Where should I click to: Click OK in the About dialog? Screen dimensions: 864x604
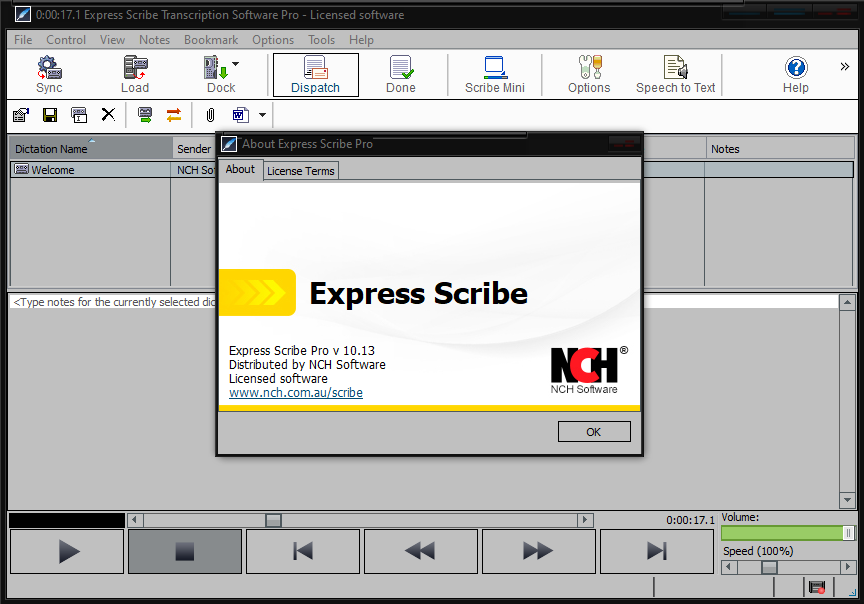click(x=594, y=432)
